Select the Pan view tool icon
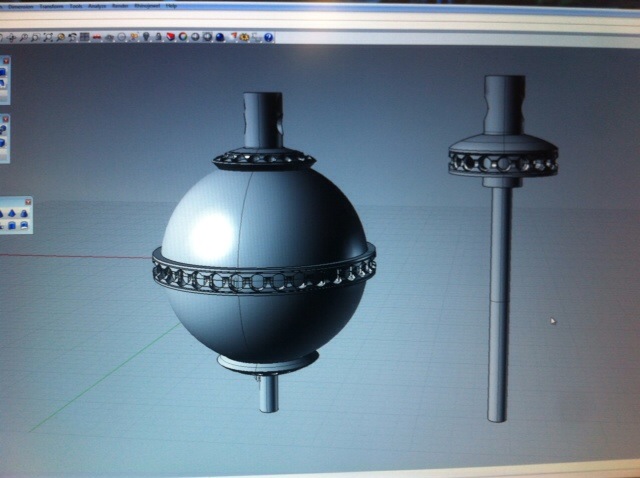The height and width of the screenshot is (478, 640). click(11, 38)
